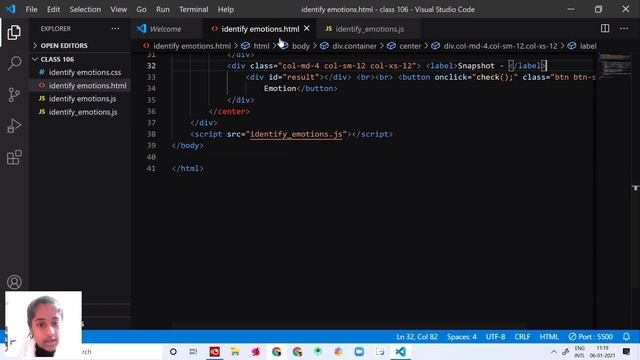Open the Run menu
The height and width of the screenshot is (360, 640).
(162, 9)
